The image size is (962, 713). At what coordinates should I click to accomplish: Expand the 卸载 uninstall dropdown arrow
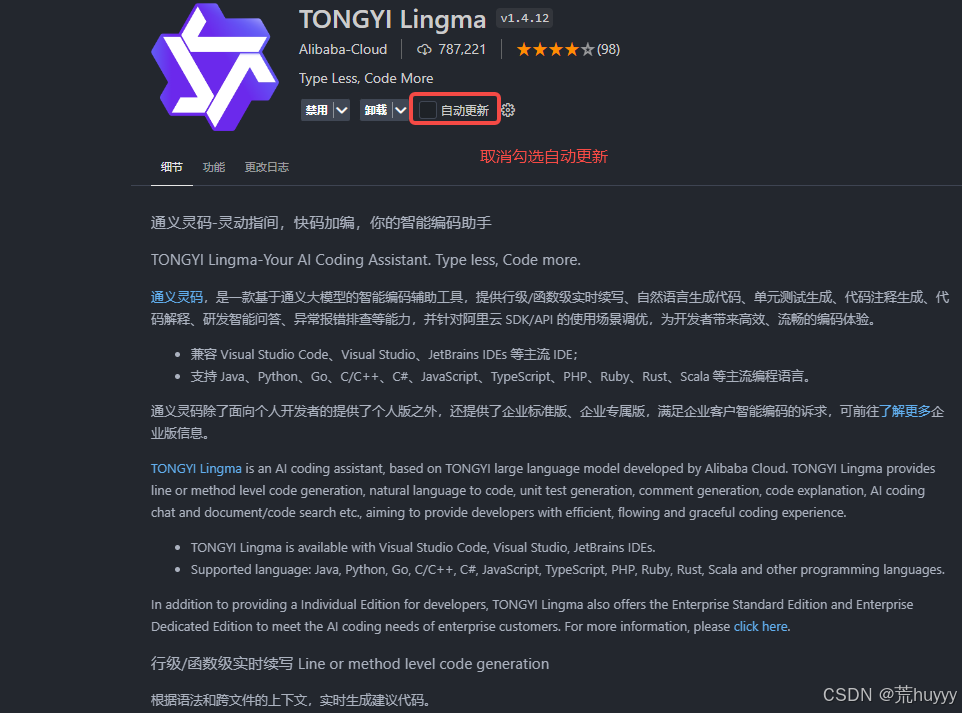coord(401,110)
